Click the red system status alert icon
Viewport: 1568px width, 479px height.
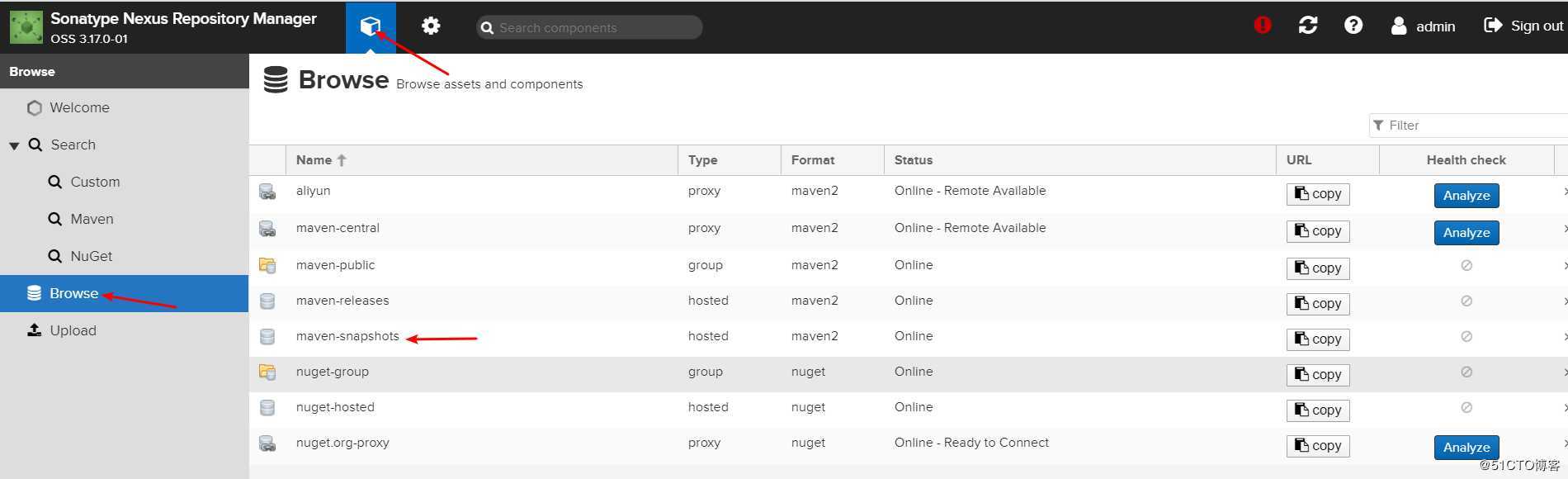1263,25
